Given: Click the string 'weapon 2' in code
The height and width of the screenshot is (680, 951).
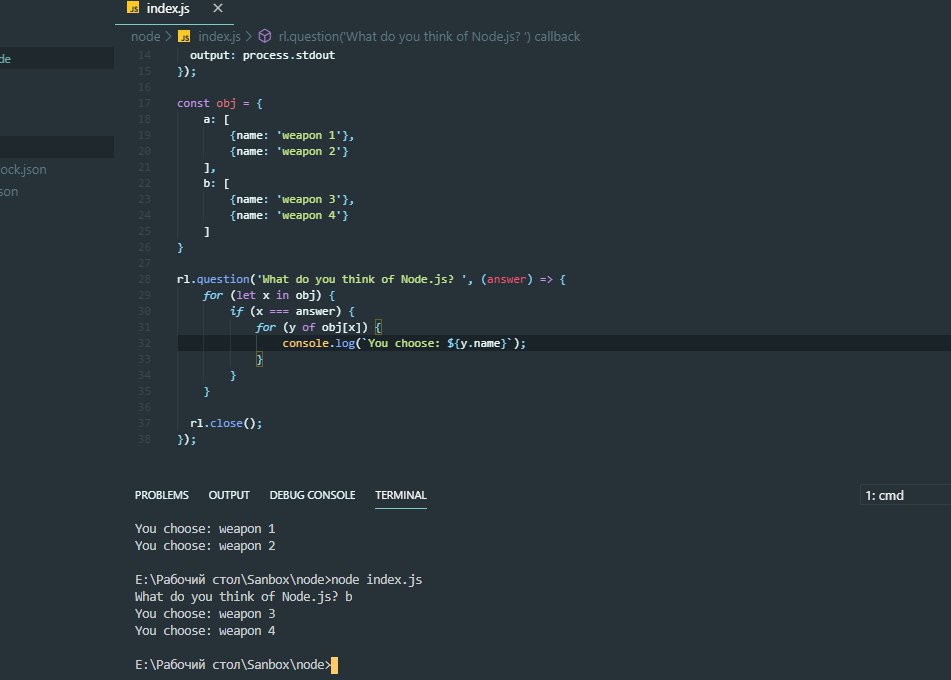Looking at the screenshot, I should click(309, 151).
